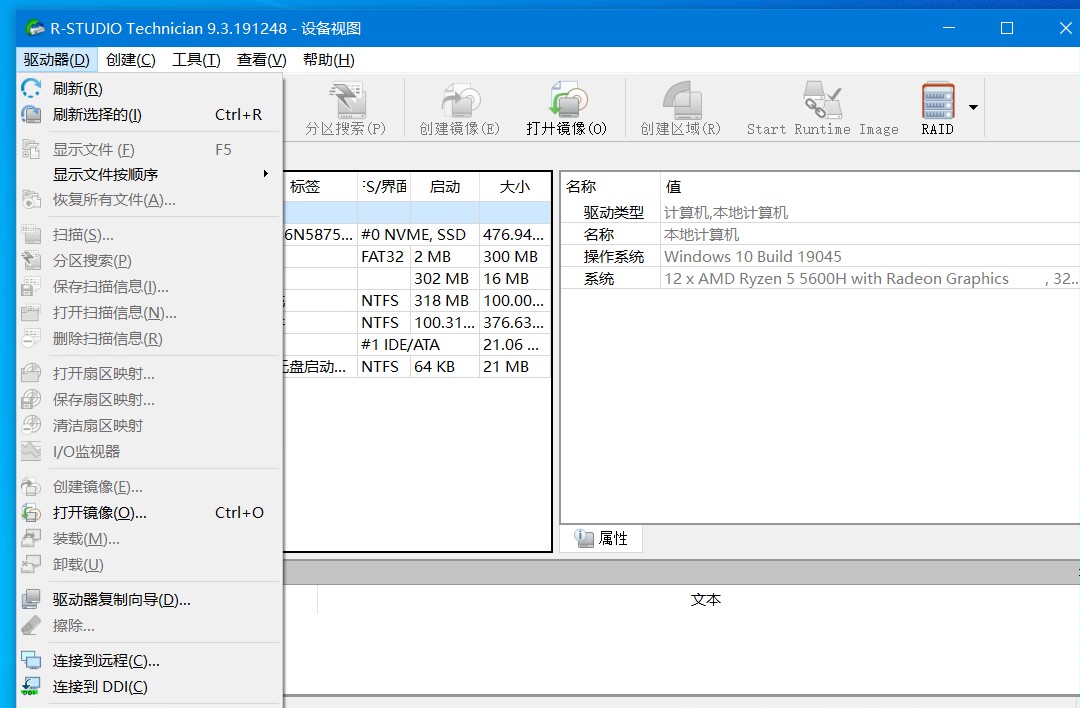The height and width of the screenshot is (708, 1080).
Task: Open the 工具(T) menu
Action: click(196, 60)
